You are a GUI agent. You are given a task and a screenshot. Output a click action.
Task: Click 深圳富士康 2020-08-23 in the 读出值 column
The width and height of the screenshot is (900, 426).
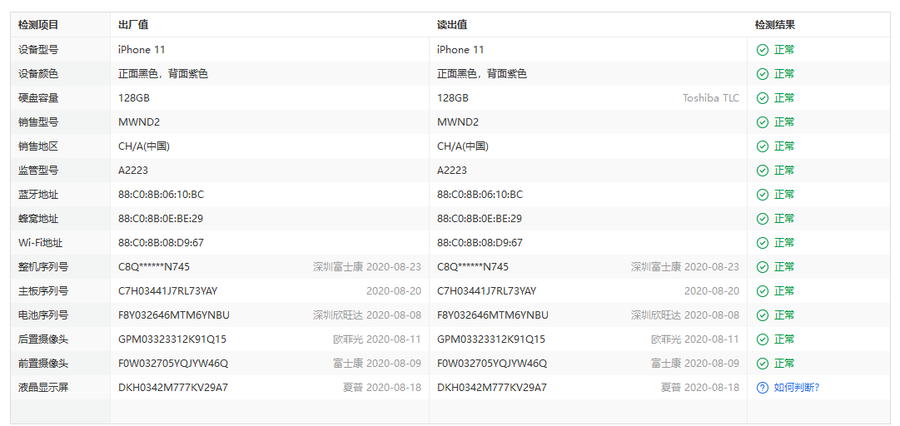(685, 267)
